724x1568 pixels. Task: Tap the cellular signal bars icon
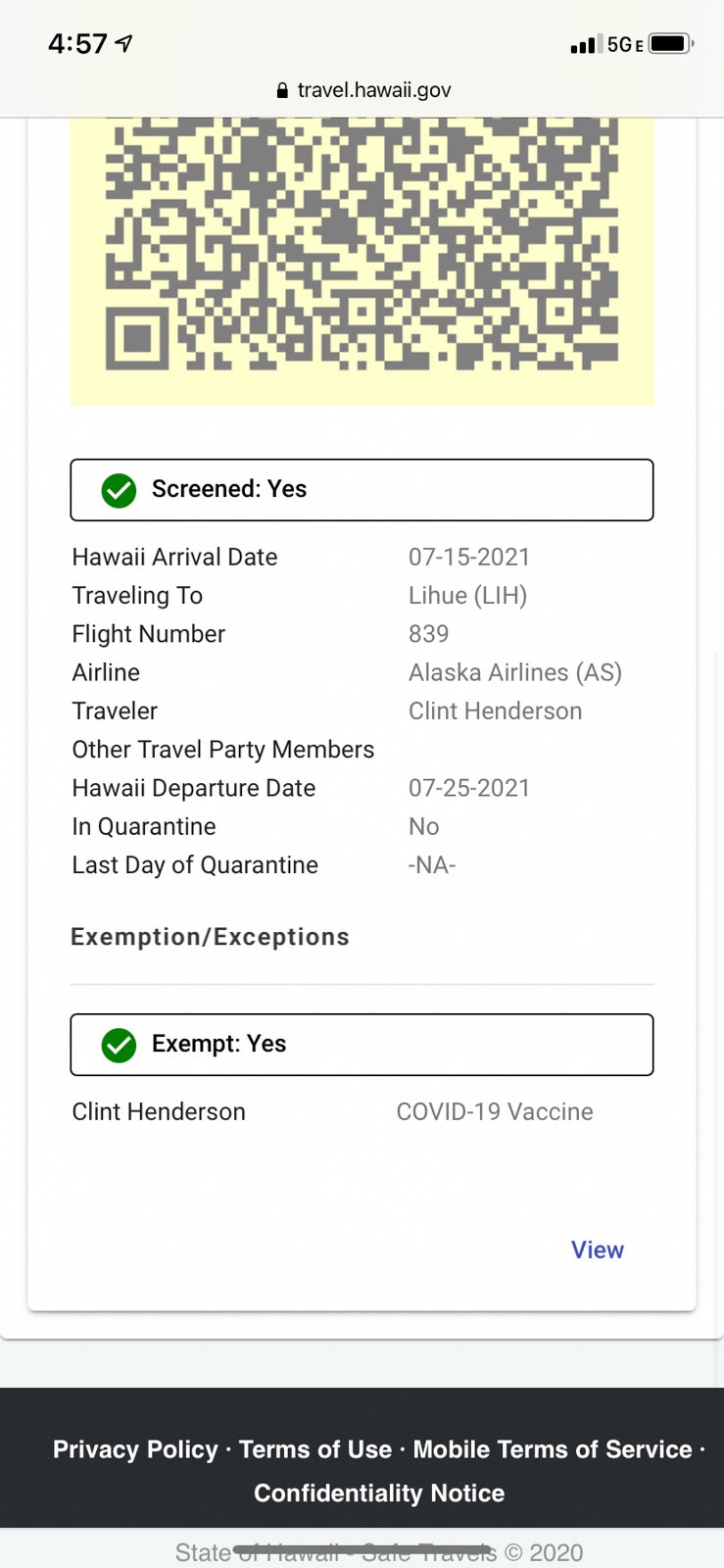[584, 44]
